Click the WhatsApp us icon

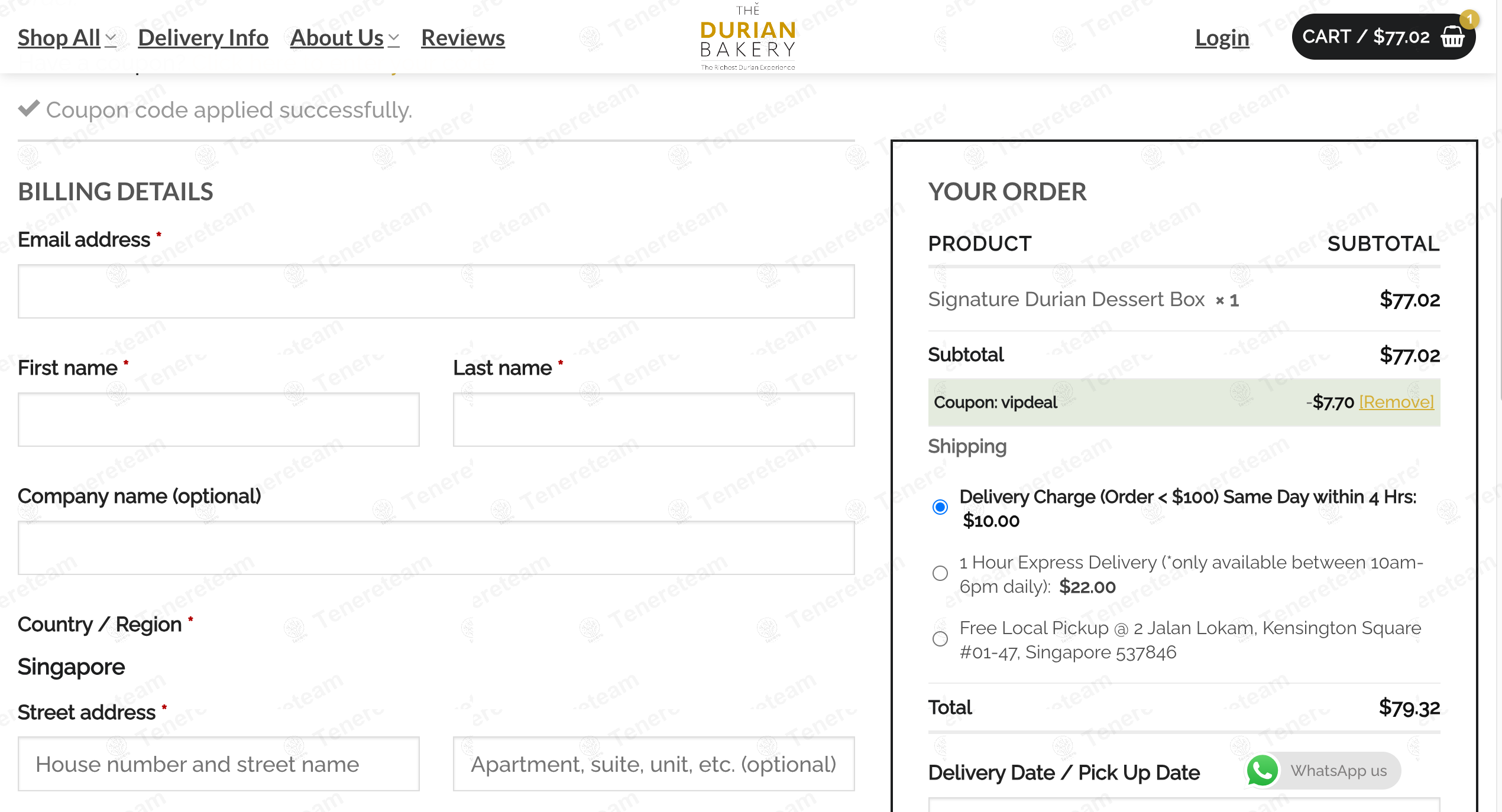point(1263,770)
